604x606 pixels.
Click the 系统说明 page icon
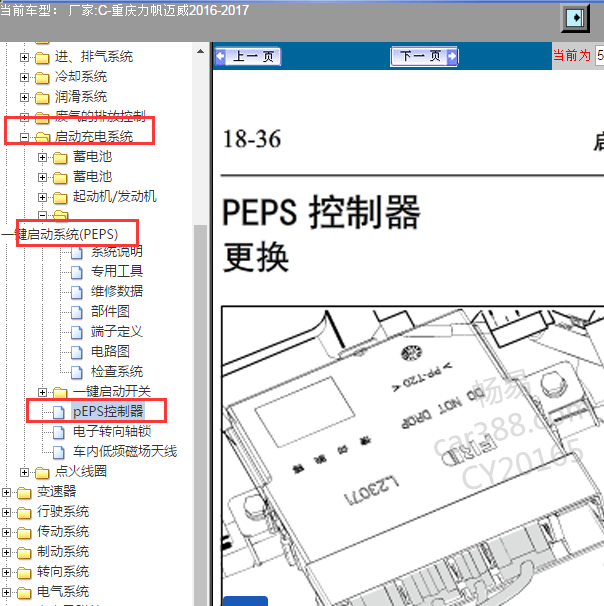pos(77,253)
